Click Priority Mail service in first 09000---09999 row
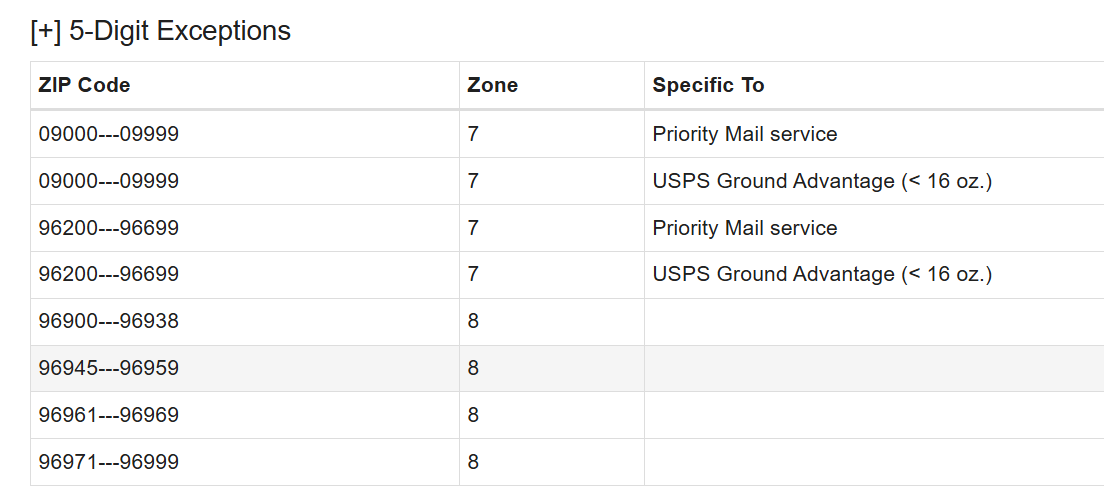The image size is (1104, 502). coord(745,134)
